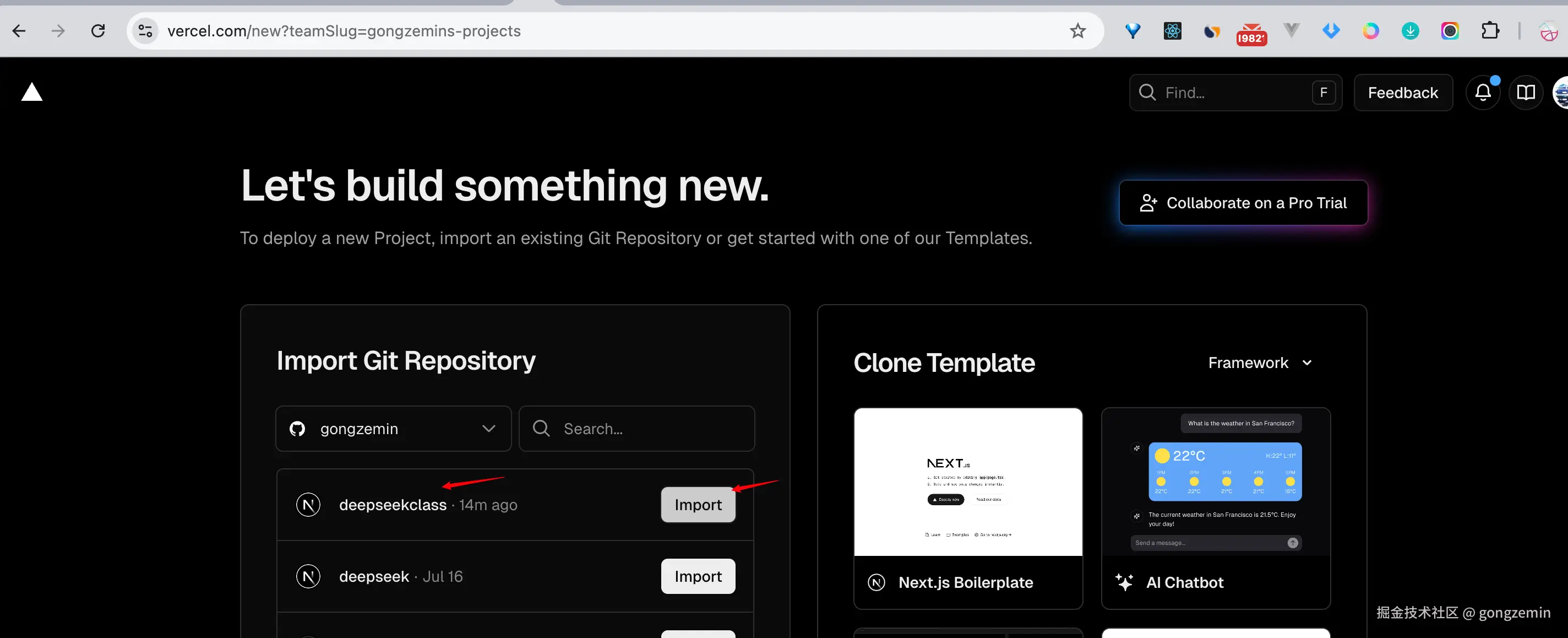
Task: Open browser extensions puzzle icon
Action: pos(1489,30)
